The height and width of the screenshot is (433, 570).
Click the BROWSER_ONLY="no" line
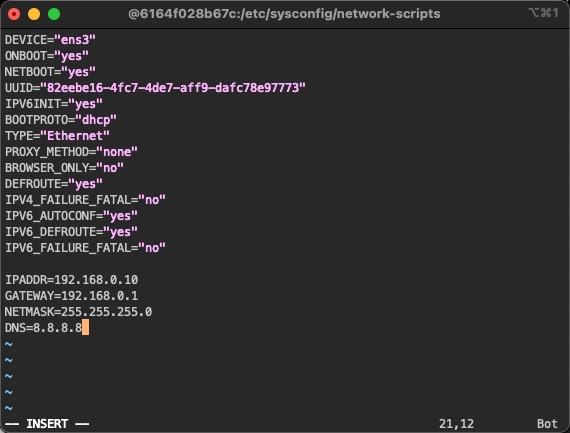pyautogui.click(x=64, y=168)
